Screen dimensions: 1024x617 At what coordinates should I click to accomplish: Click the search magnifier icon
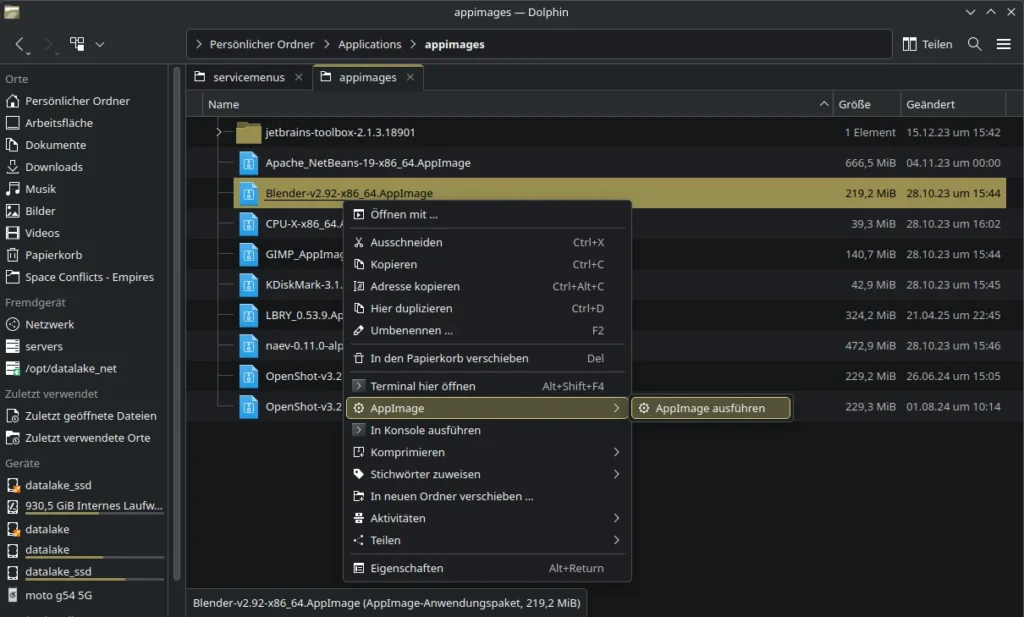974,44
